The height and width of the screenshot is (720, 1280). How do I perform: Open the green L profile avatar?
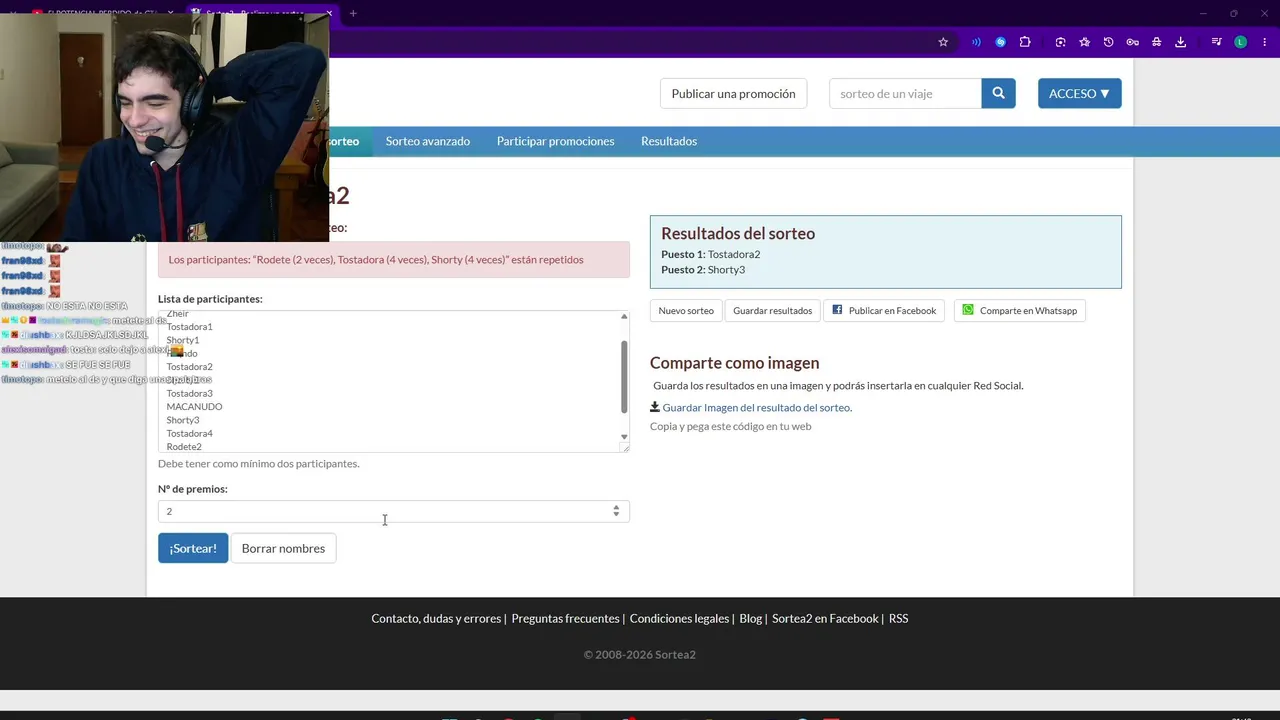pyautogui.click(x=1240, y=42)
